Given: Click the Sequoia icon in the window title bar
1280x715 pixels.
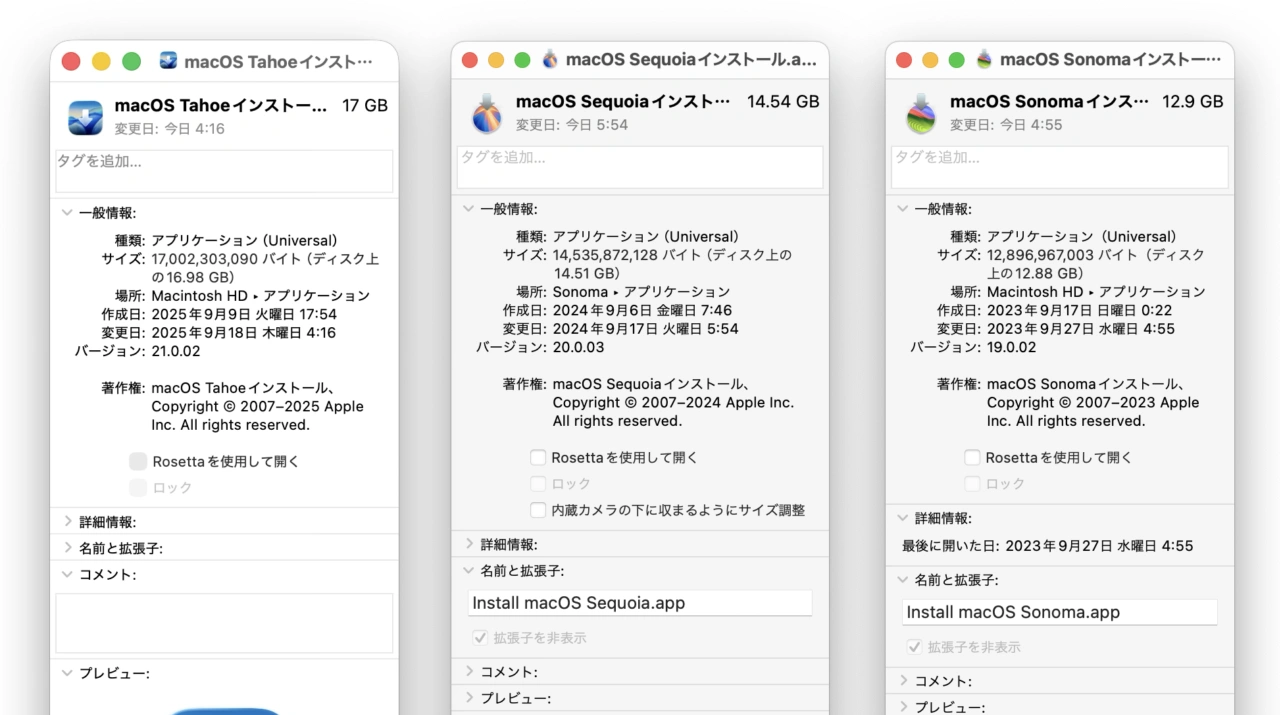Looking at the screenshot, I should tap(549, 59).
